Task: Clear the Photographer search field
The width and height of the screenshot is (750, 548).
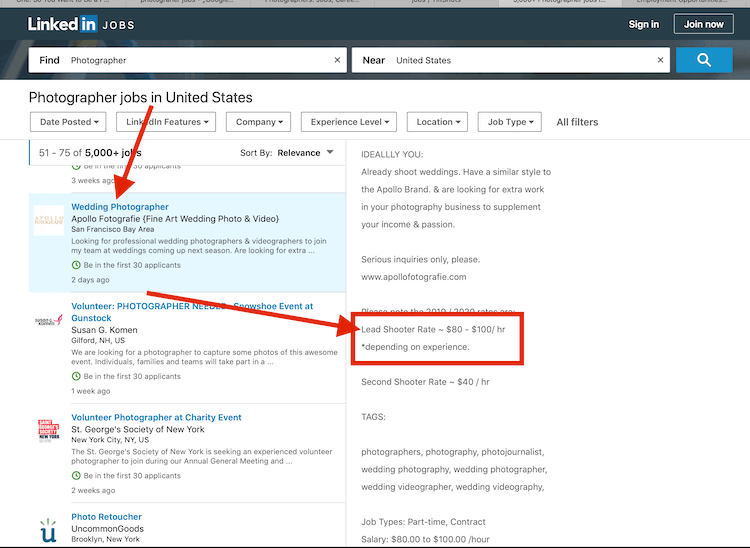Action: click(337, 60)
